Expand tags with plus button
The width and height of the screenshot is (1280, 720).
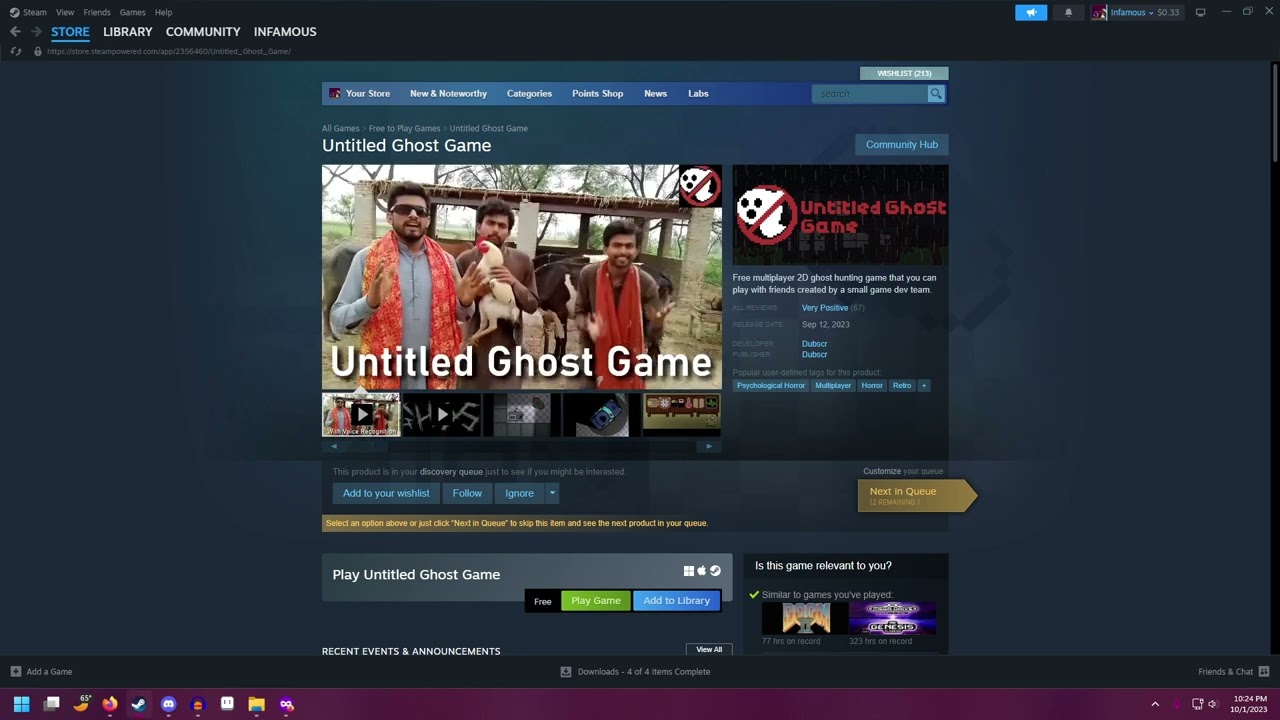click(924, 385)
